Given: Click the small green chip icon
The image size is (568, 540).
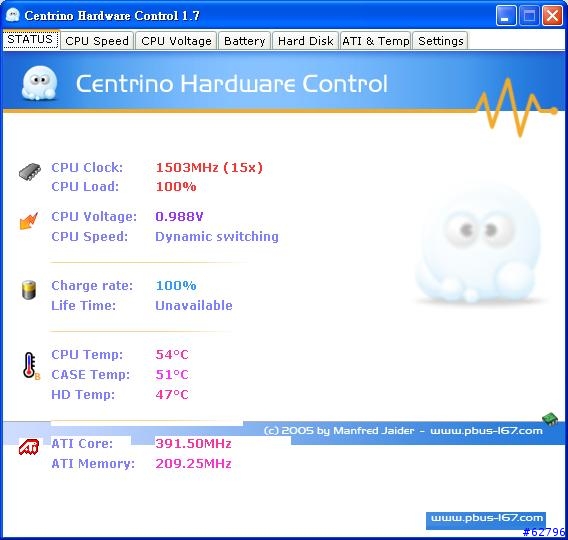Looking at the screenshot, I should (x=550, y=419).
